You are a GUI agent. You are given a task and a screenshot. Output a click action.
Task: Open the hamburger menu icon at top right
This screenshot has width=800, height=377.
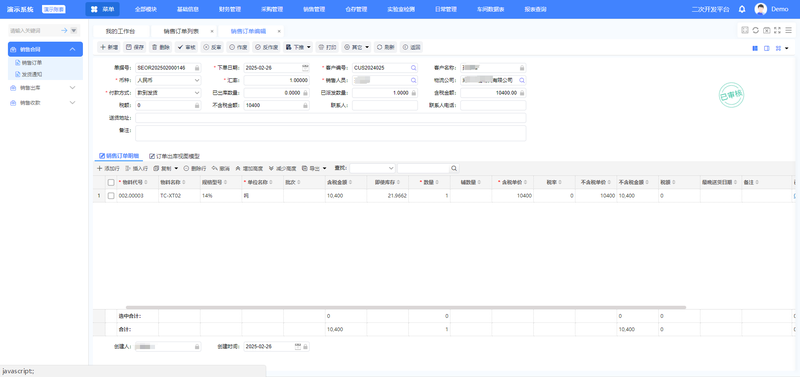point(788,30)
